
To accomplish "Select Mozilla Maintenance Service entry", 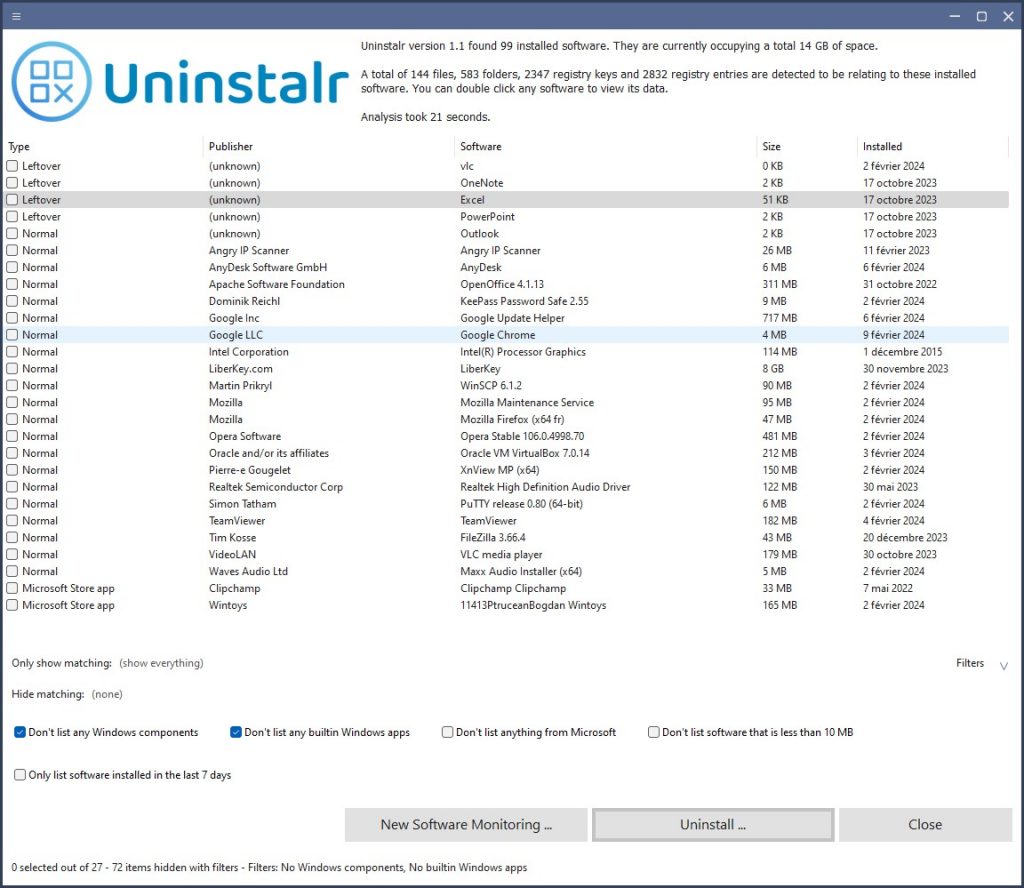I will [507, 403].
